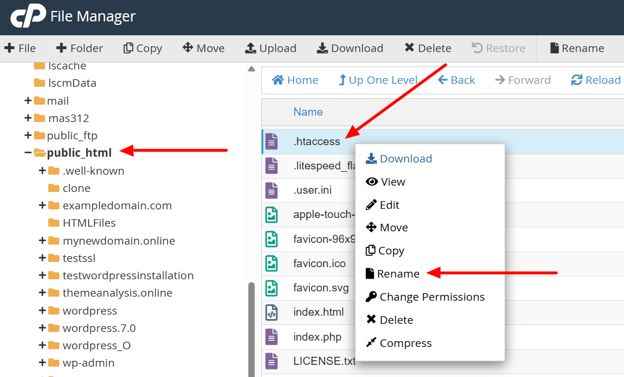This screenshot has width=624, height=377.
Task: Click the Rename toolbar button
Action: tap(577, 48)
